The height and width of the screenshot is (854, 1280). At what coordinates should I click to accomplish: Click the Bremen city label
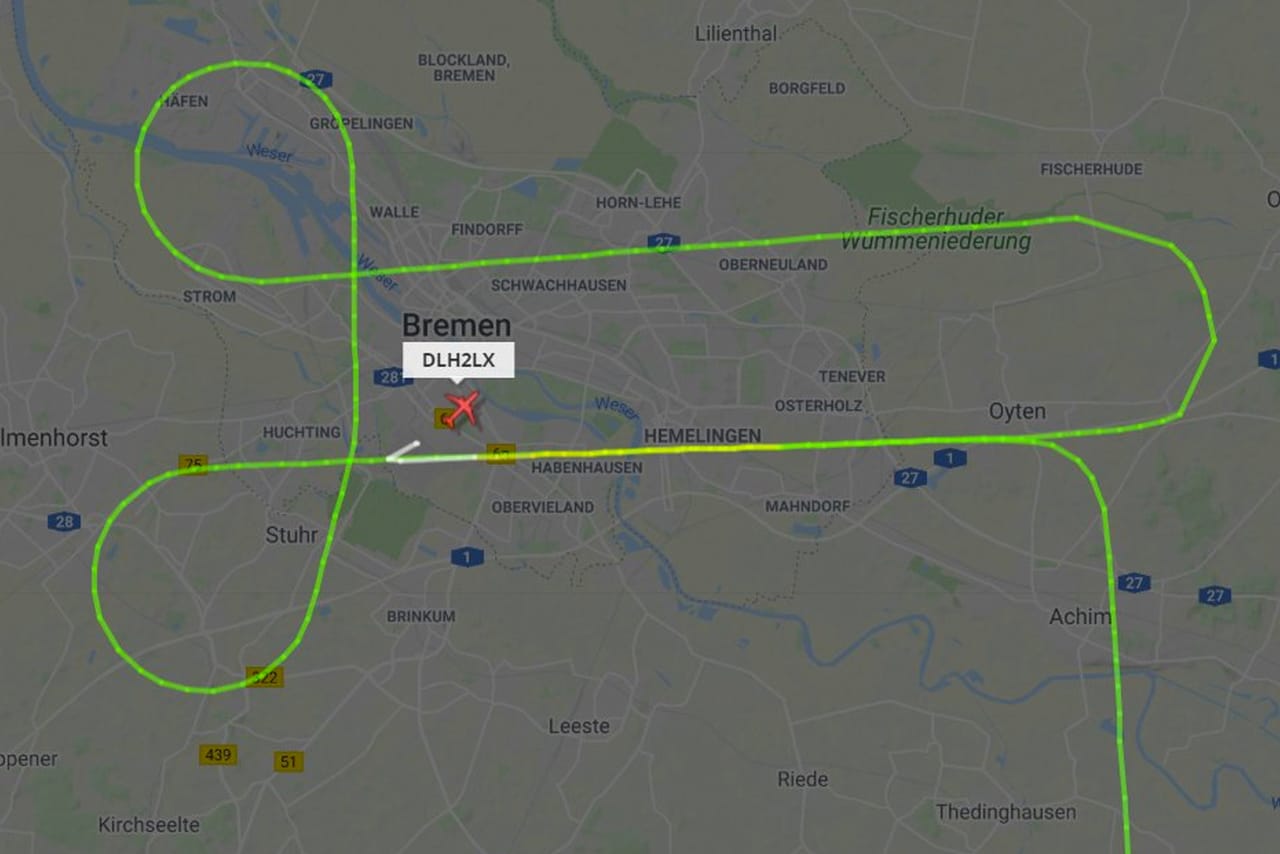point(456,325)
